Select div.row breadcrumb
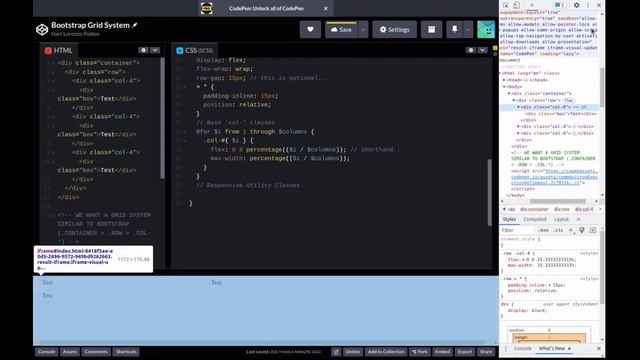Screen dimensions: 640x360 tap(562, 209)
